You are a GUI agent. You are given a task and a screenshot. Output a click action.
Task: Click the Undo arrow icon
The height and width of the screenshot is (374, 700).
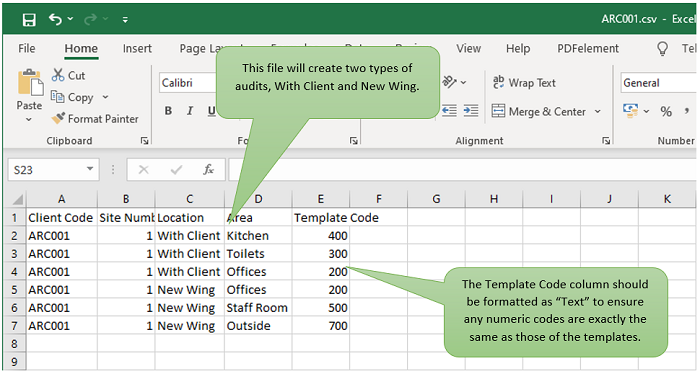(x=55, y=19)
